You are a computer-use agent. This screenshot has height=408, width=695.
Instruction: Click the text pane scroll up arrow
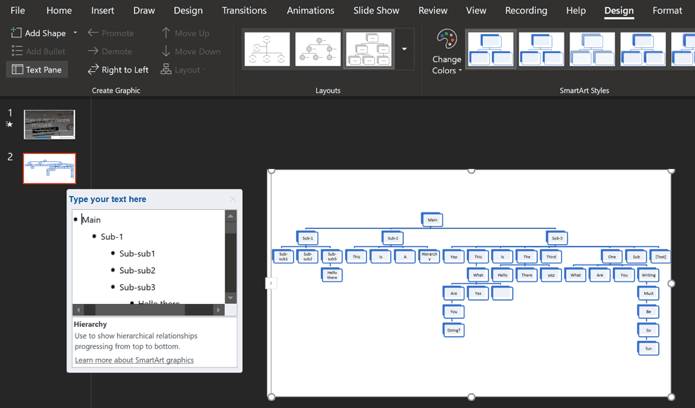pyautogui.click(x=231, y=216)
